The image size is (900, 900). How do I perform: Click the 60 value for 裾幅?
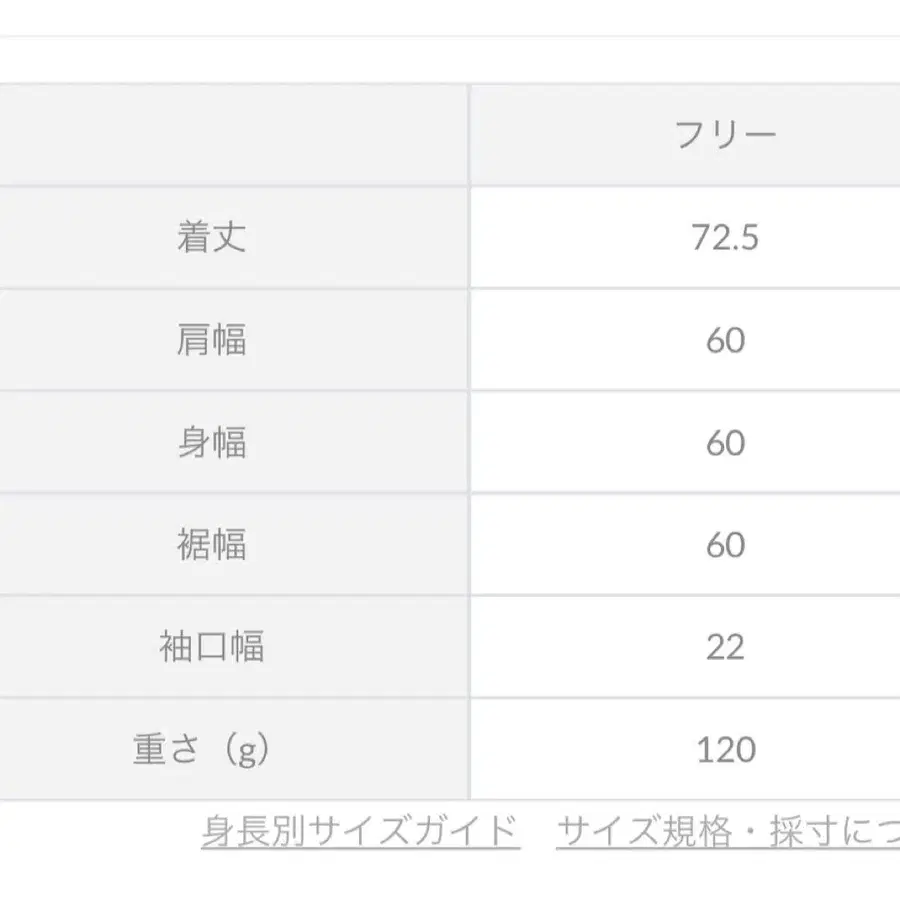coord(725,545)
